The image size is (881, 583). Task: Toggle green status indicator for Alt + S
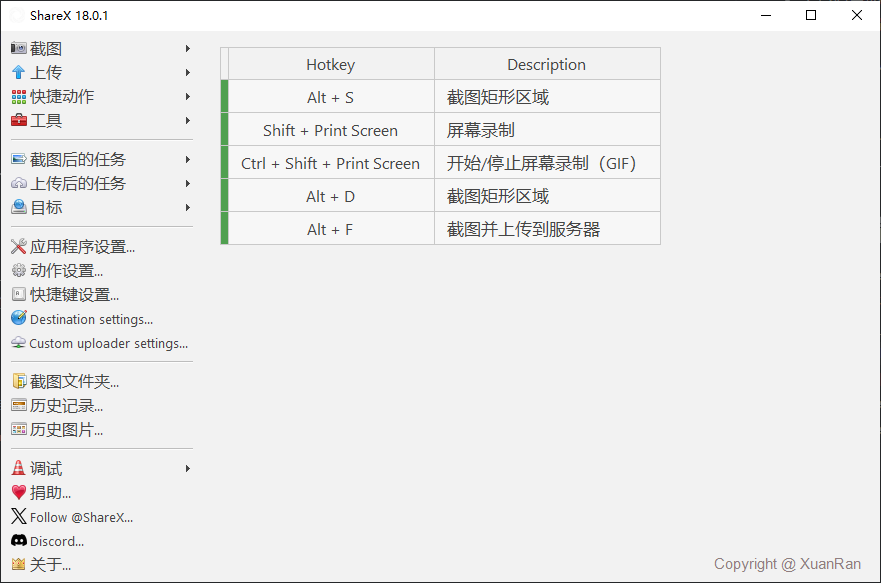[225, 97]
